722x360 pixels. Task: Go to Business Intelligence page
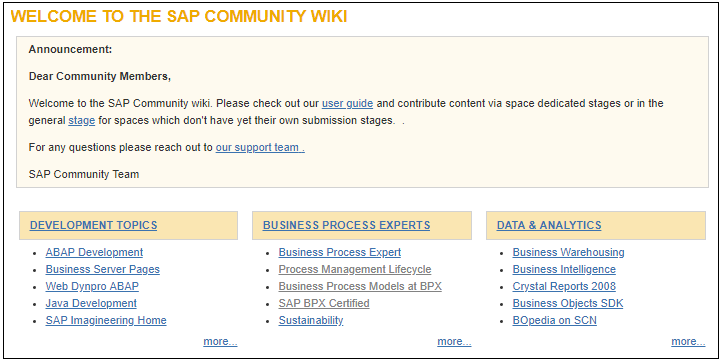(564, 269)
